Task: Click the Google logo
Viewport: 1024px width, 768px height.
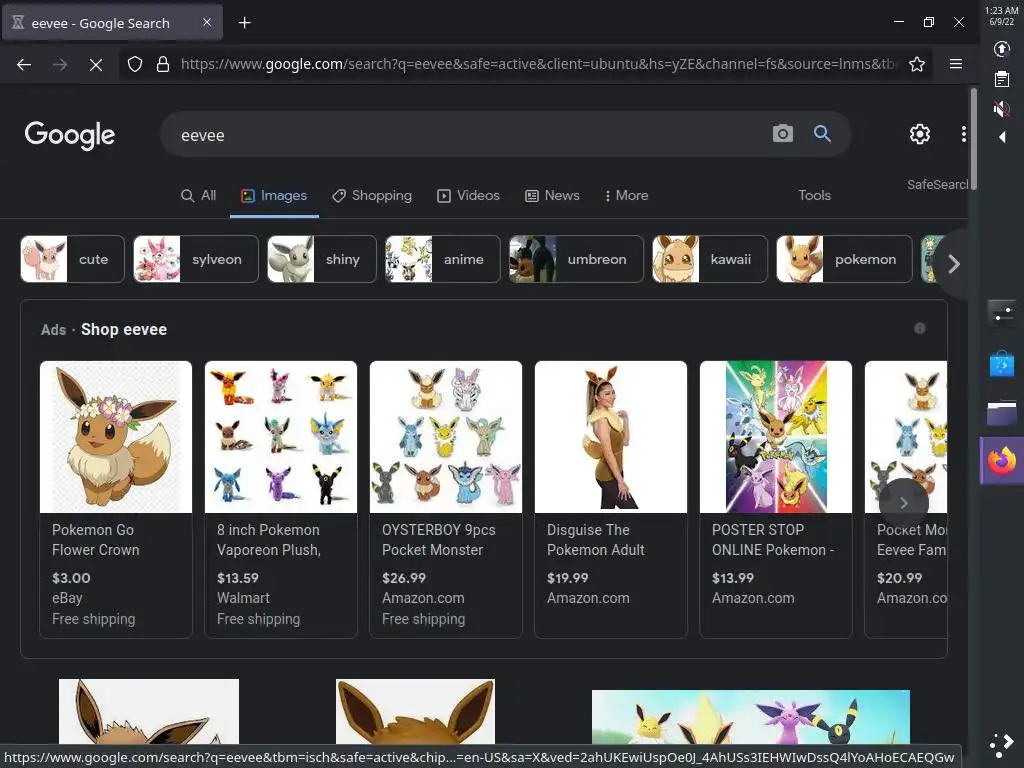Action: tap(70, 135)
